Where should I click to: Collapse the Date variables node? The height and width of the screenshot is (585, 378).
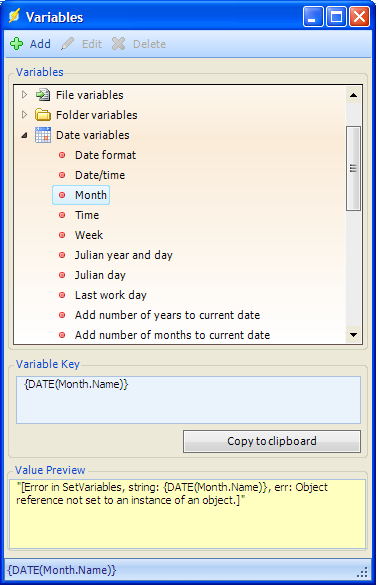click(x=25, y=135)
